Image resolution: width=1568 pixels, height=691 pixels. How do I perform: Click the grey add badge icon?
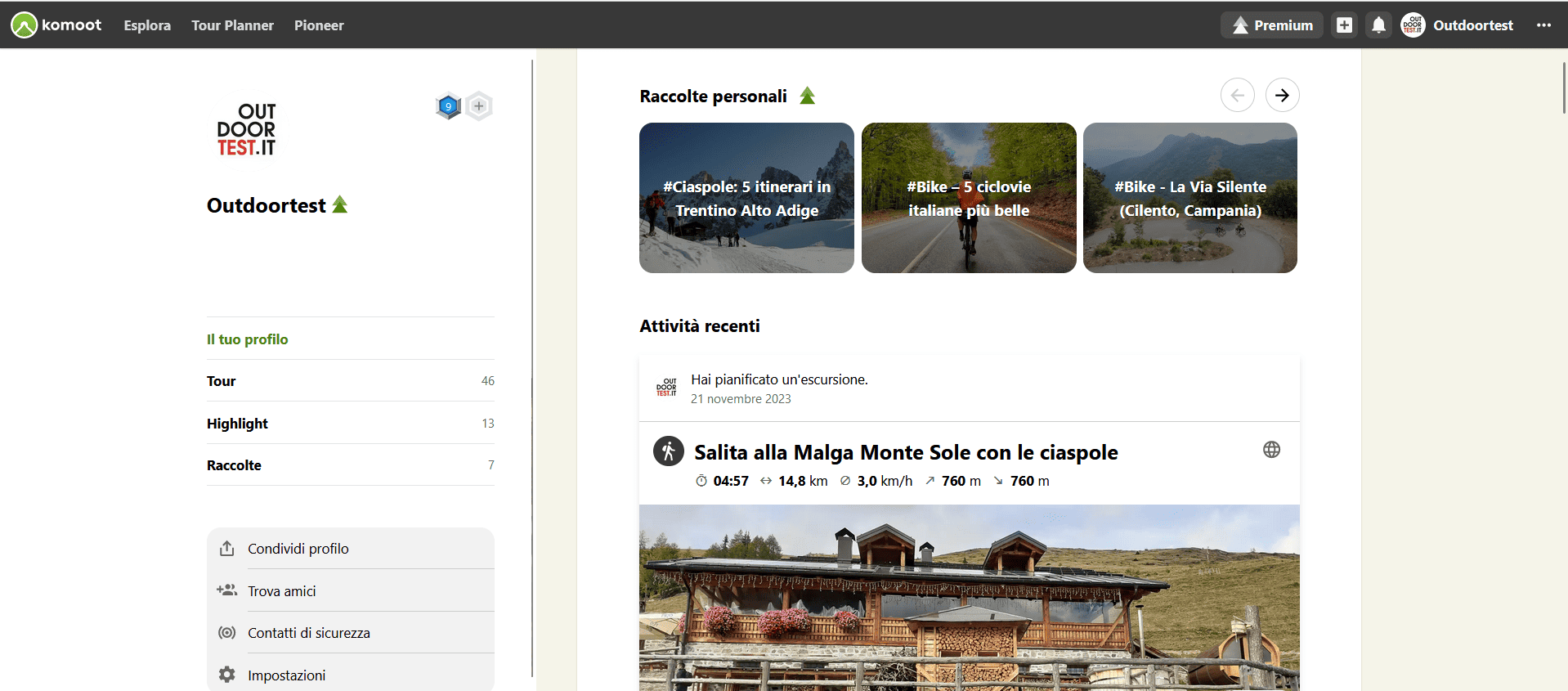tap(479, 106)
